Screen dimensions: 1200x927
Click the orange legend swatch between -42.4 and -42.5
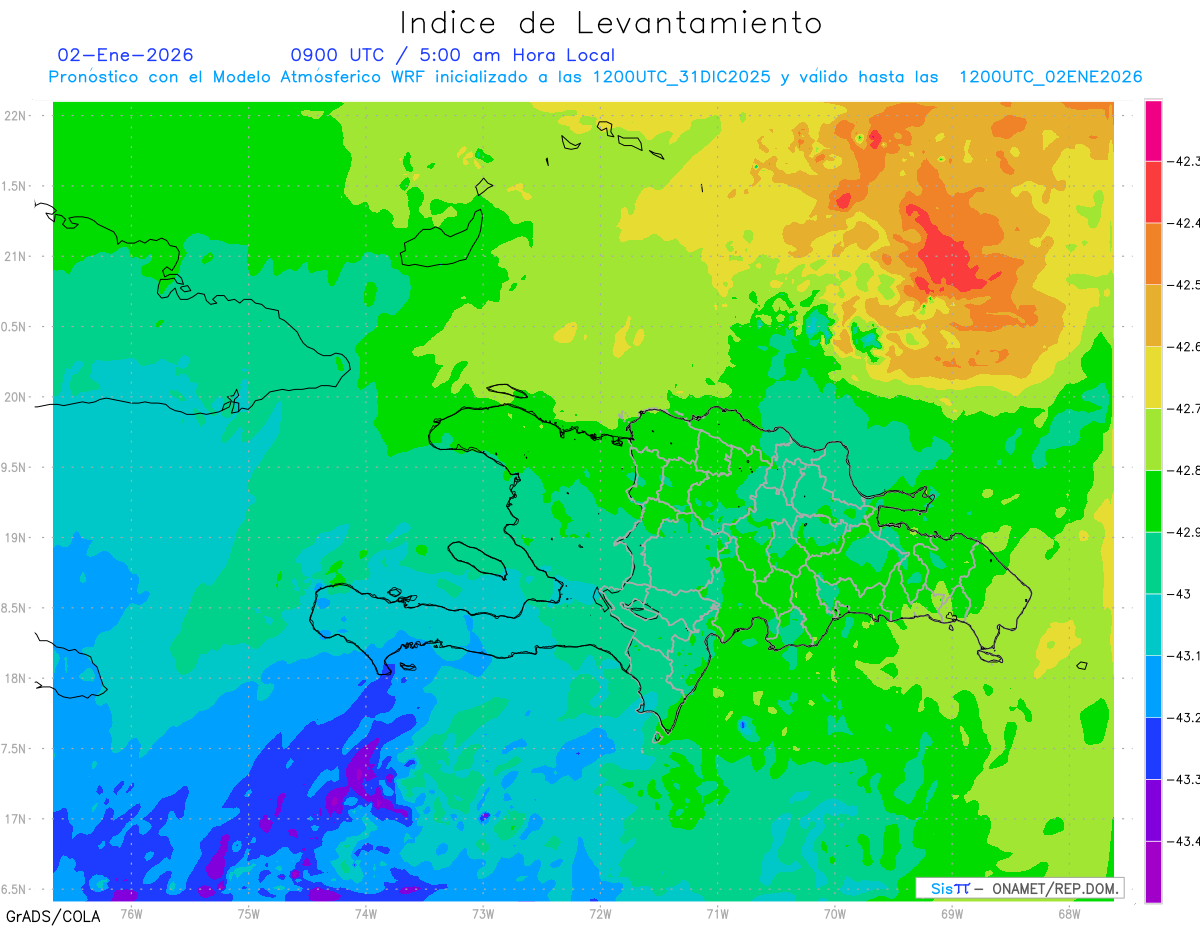click(1153, 254)
